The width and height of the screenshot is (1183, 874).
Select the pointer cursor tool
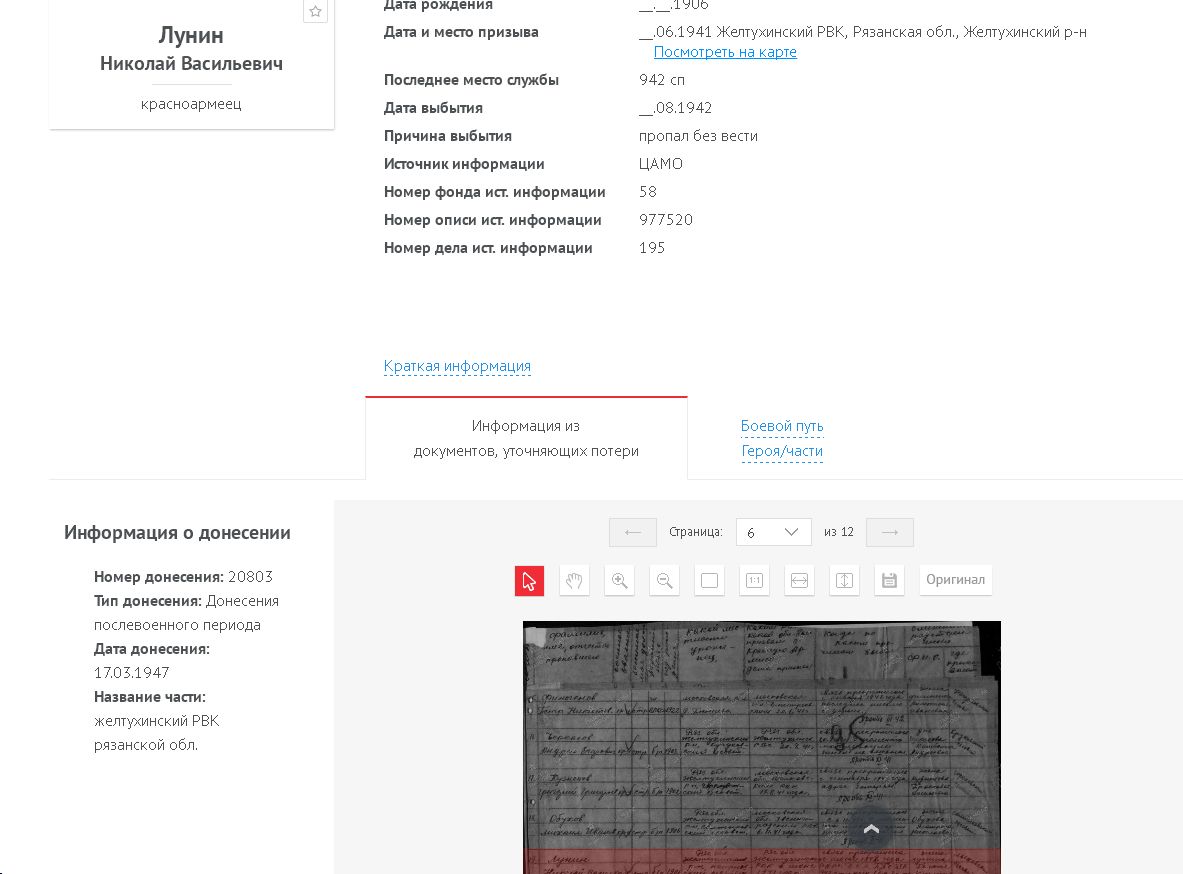coord(529,581)
